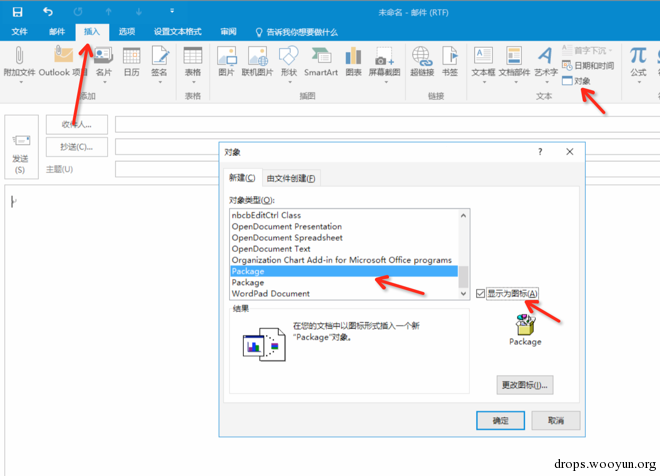Viewport: 660px width, 476px height.
Task: Switch to Create from File tab
Action: (291, 178)
